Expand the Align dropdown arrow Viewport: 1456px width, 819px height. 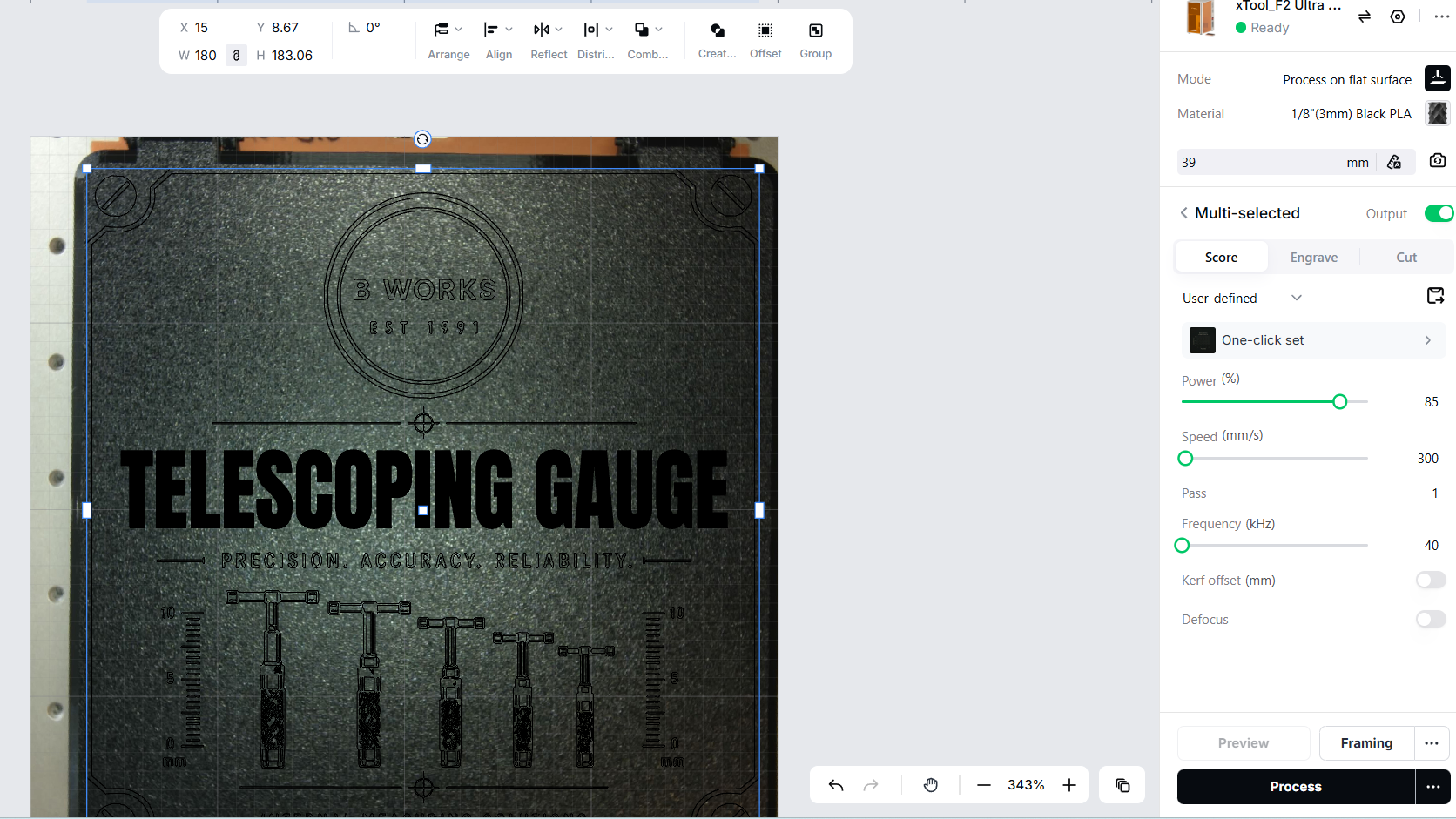pos(509,30)
